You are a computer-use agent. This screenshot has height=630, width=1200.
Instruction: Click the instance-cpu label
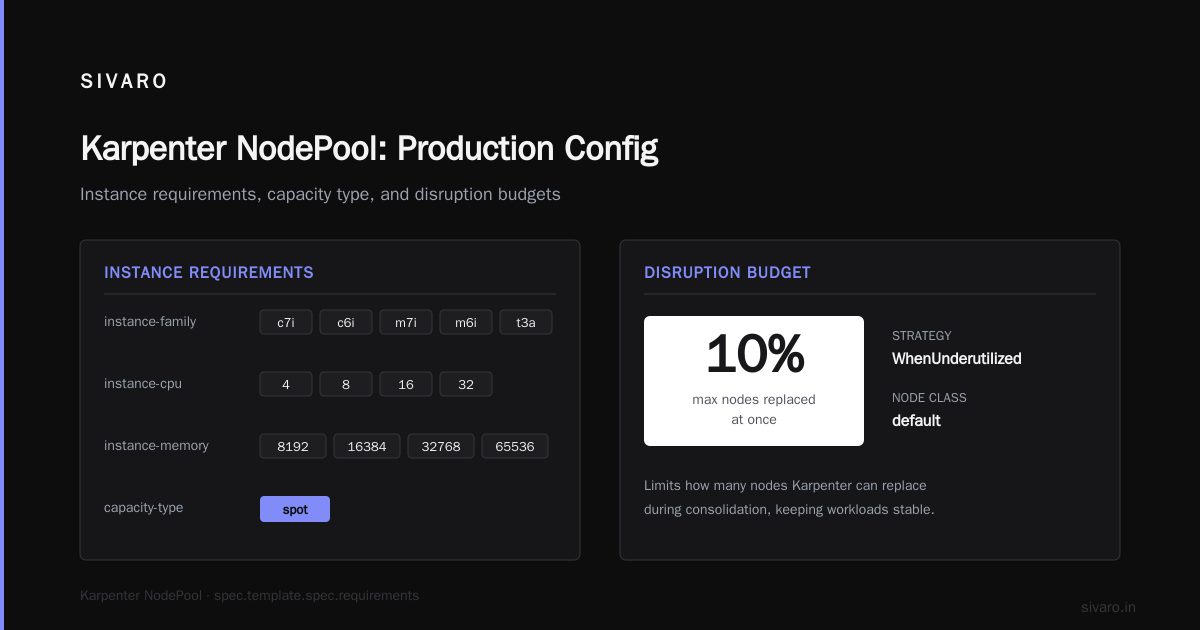click(x=143, y=384)
